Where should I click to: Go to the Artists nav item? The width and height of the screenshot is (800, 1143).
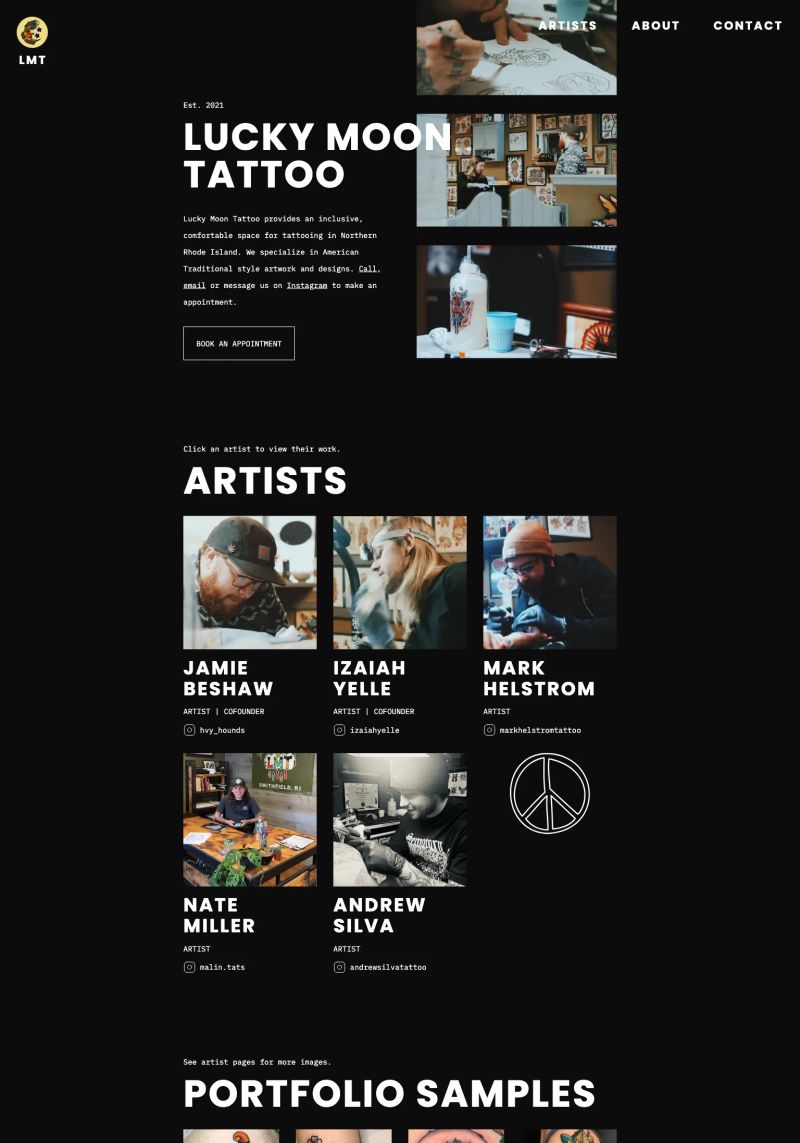[567, 26]
